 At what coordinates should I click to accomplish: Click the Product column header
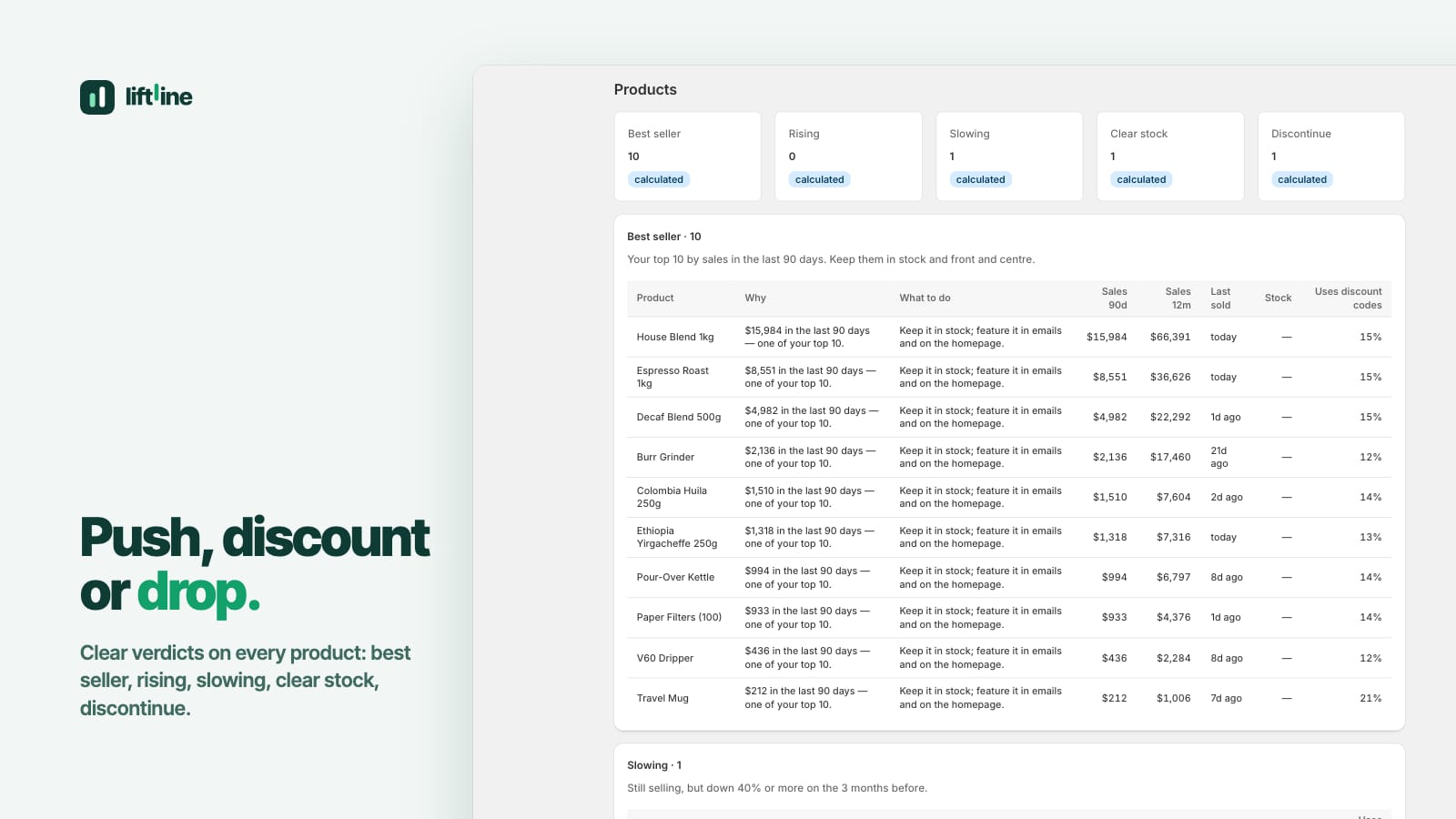pos(655,298)
